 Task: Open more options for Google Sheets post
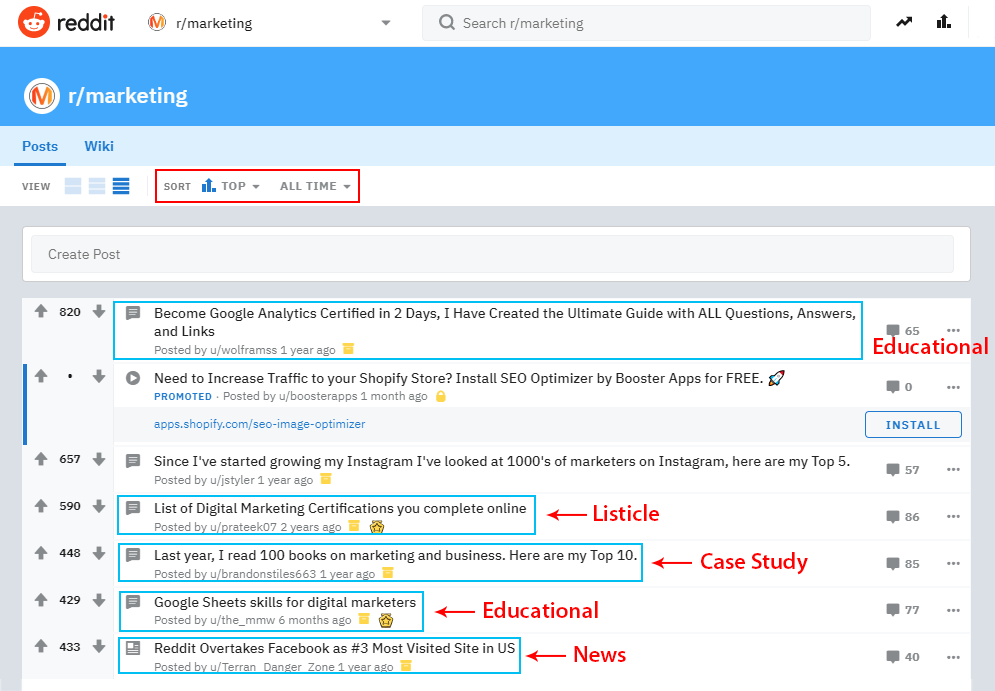pos(953,610)
